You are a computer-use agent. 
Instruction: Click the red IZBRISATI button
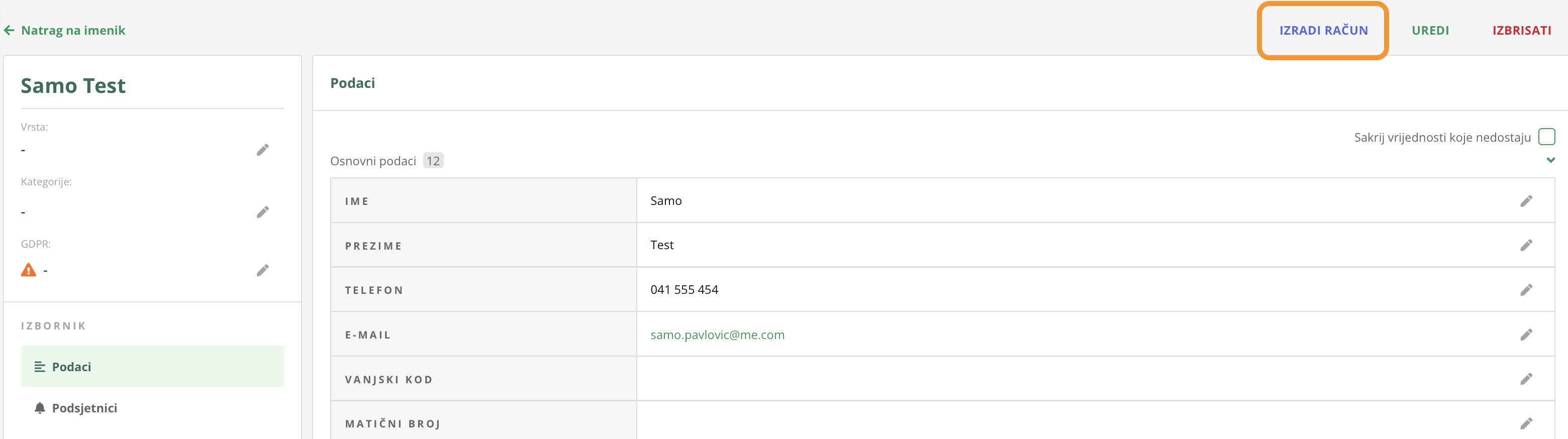1522,31
